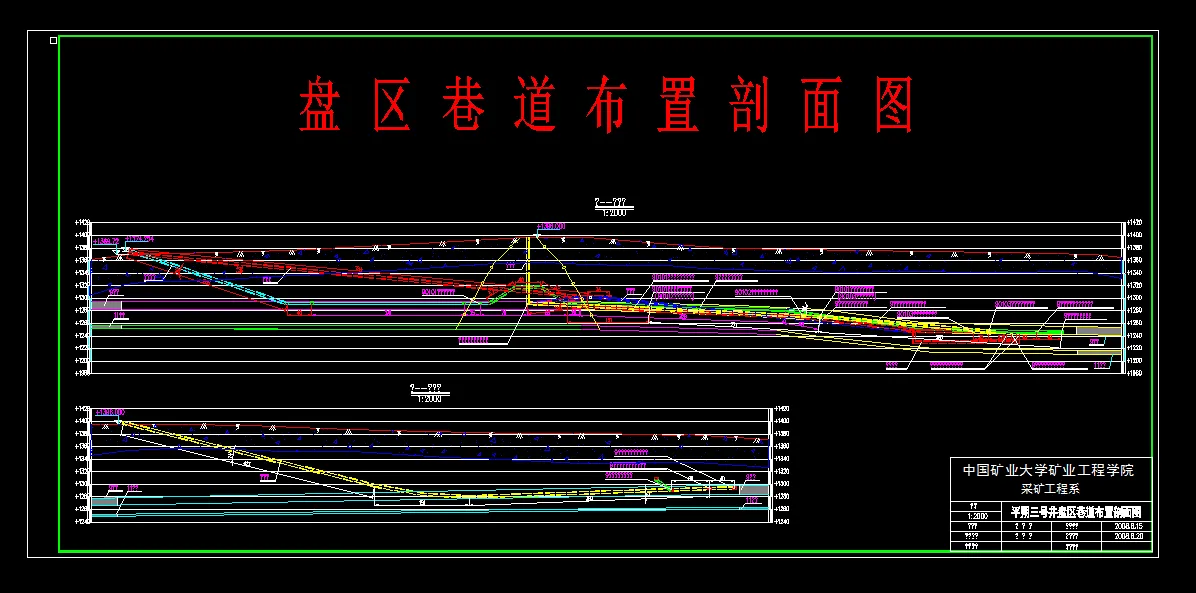Select the 1:2000 scale under the lower section heading
Viewport: 1196px width, 593px height.
[x=429, y=398]
